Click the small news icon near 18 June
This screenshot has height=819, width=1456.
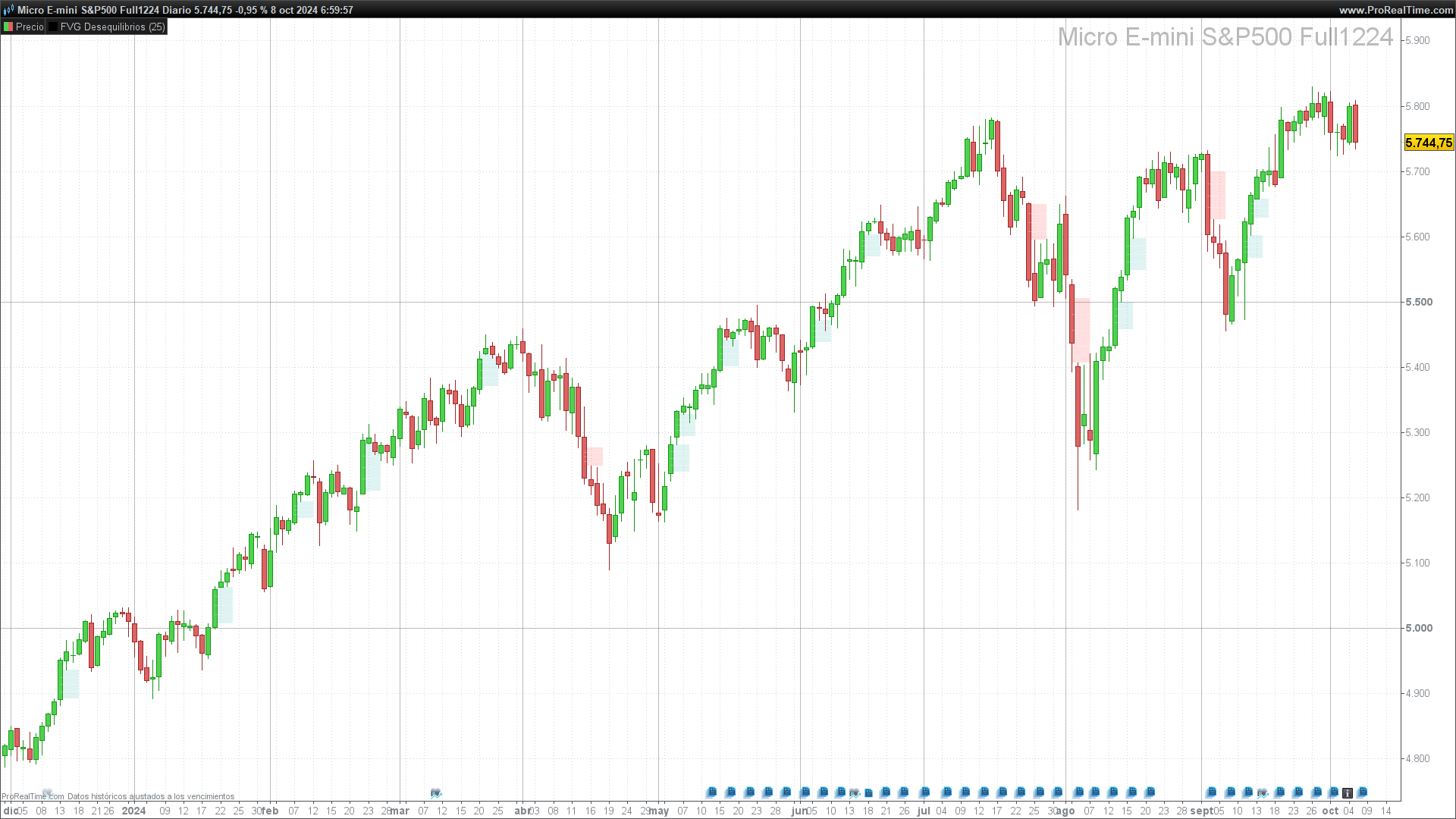(x=868, y=793)
